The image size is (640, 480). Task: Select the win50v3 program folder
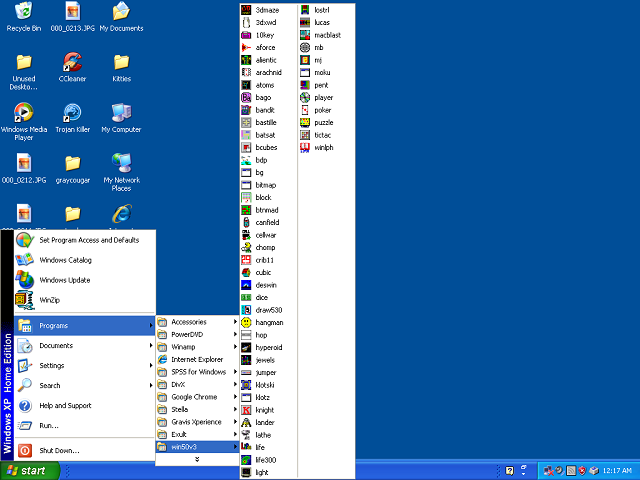pos(197,447)
